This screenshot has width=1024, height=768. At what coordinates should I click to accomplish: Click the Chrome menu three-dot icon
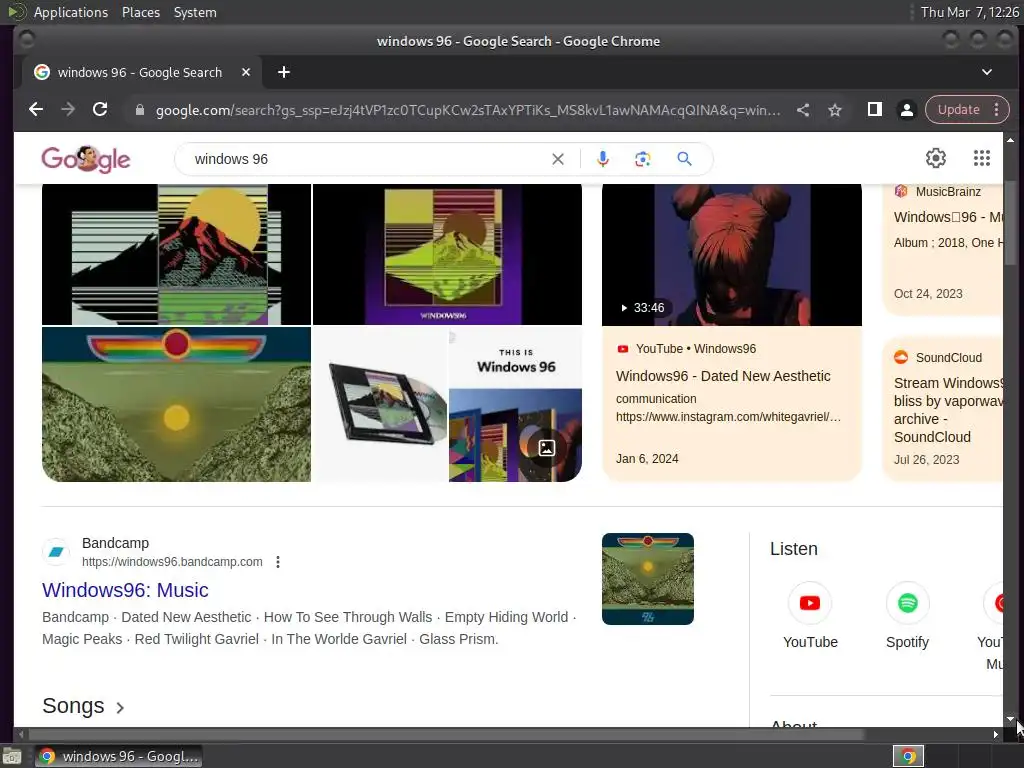[x=997, y=110]
